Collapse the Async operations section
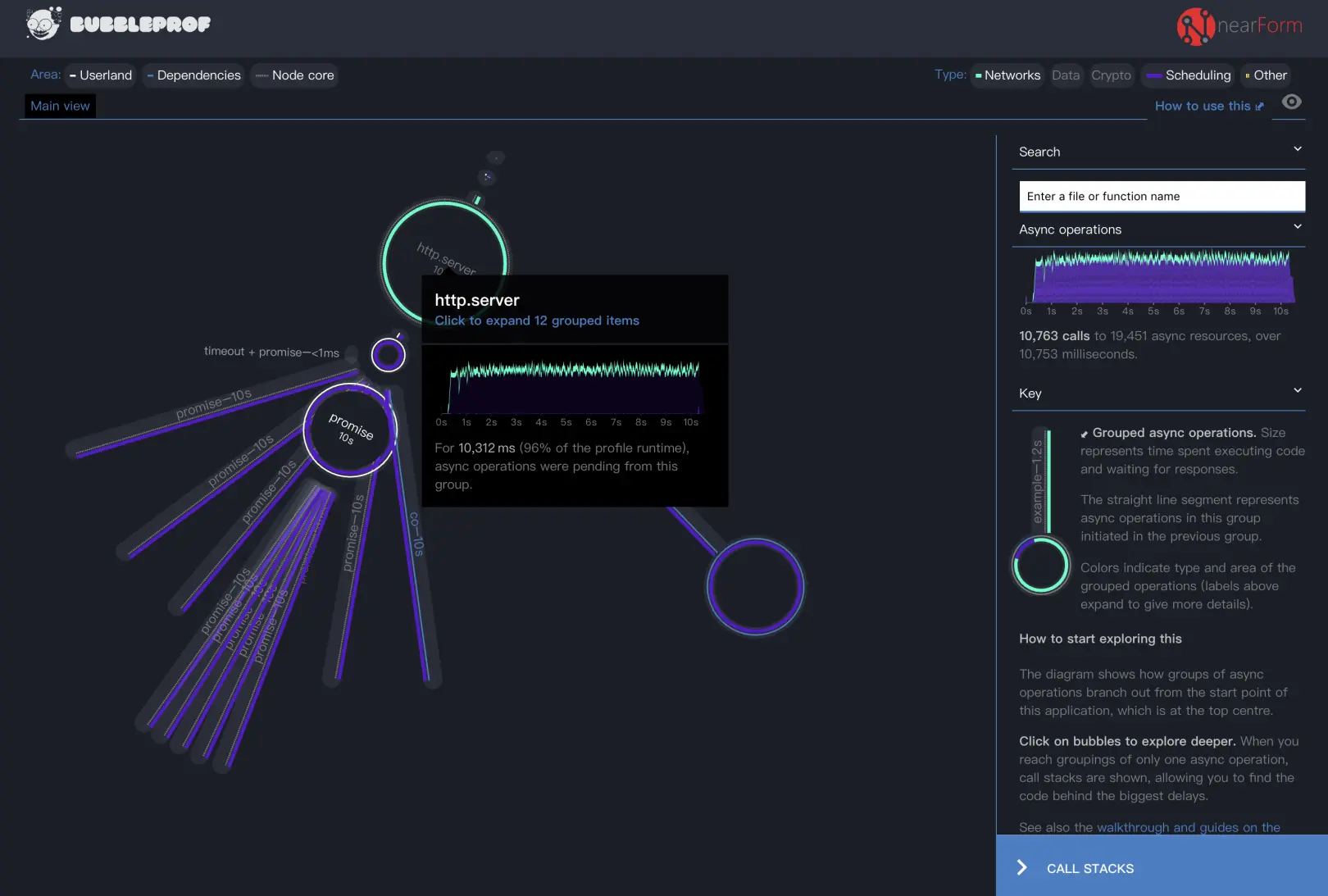The width and height of the screenshot is (1328, 896). [1298, 227]
